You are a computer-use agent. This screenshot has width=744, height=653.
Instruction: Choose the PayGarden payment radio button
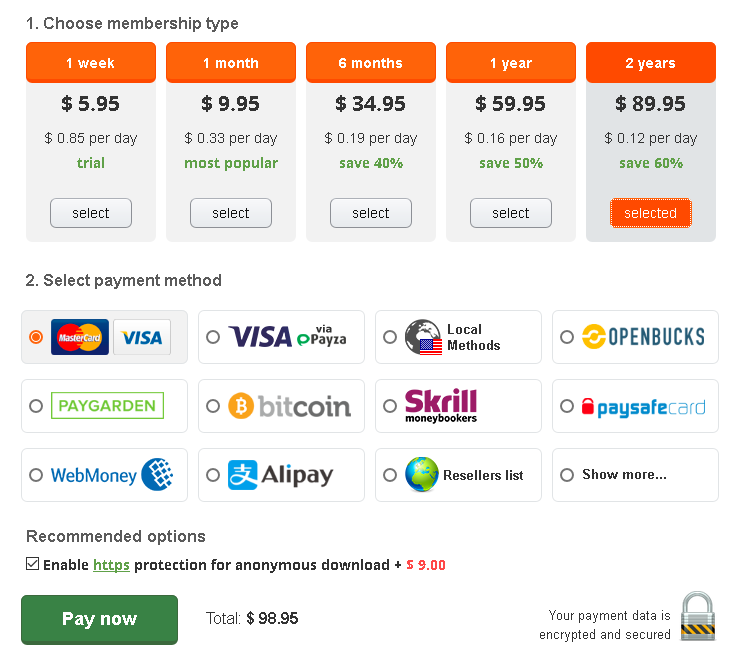point(36,407)
